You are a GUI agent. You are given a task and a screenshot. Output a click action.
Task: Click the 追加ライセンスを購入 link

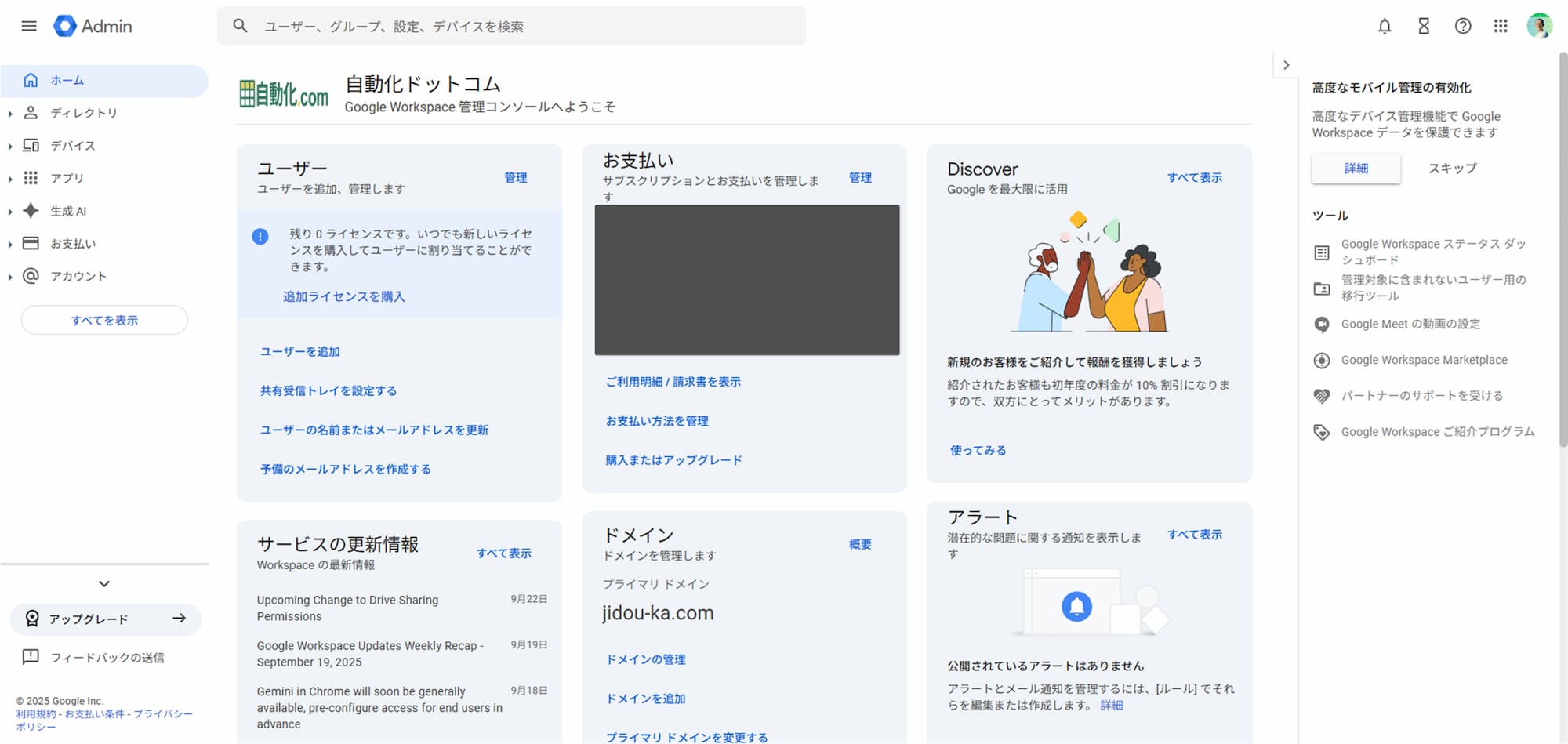[x=343, y=296]
